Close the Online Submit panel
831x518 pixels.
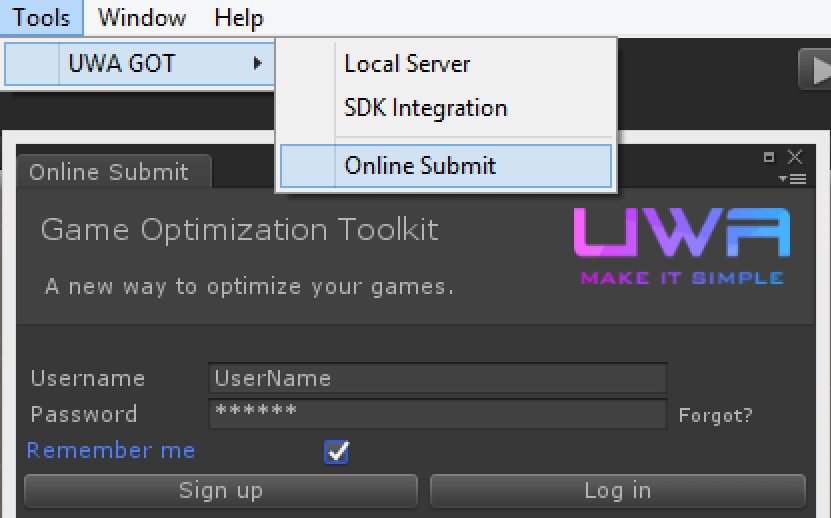pos(795,157)
